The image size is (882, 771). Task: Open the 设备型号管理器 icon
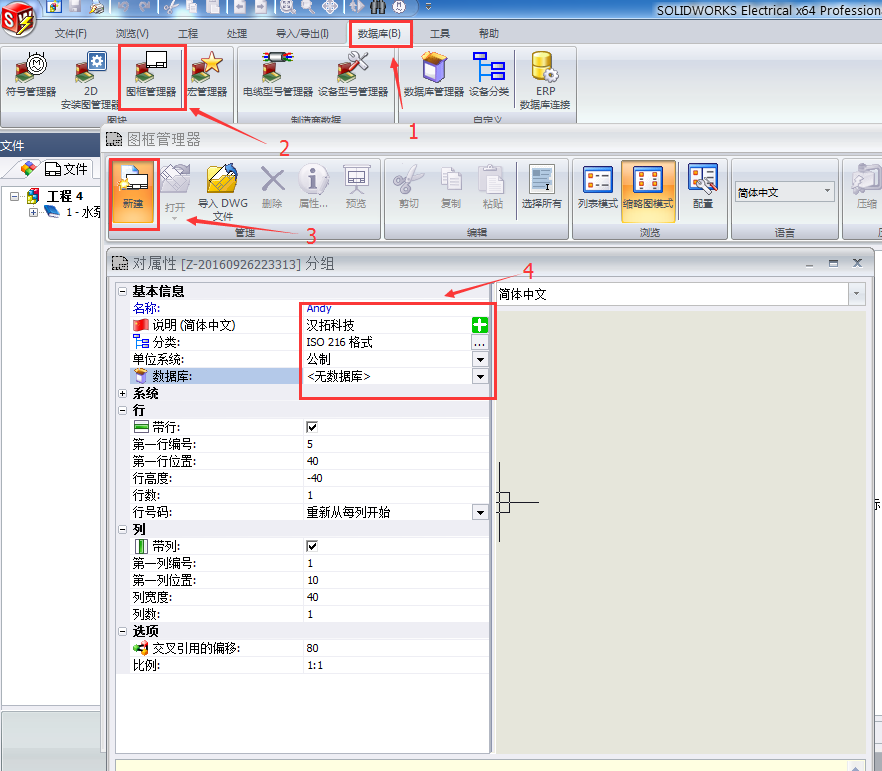[x=353, y=74]
